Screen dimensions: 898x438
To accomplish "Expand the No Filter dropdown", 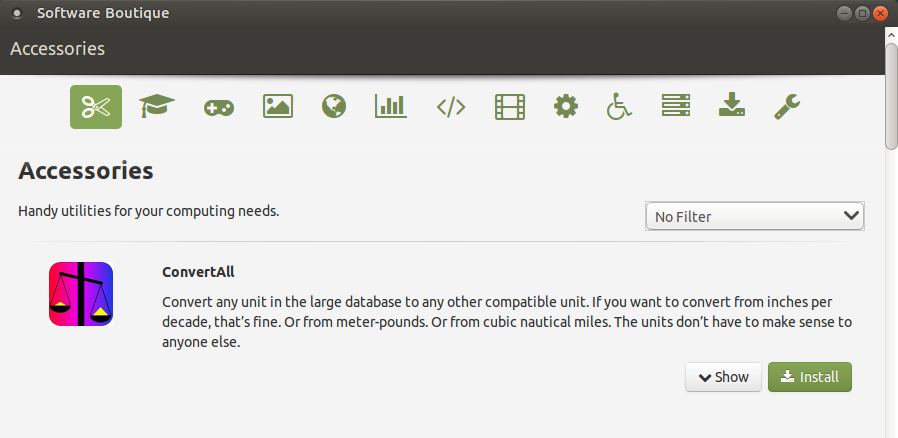I will [755, 215].
